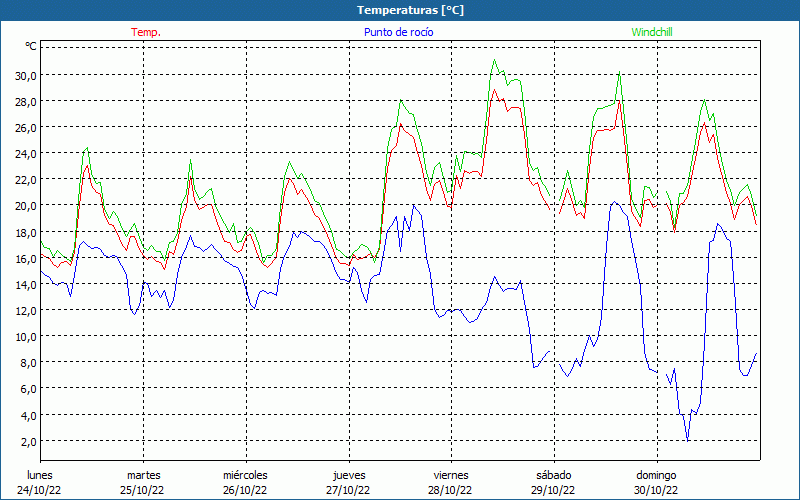The image size is (800, 500).
Task: Click the 26/10/22 date label
Action: coord(245,490)
